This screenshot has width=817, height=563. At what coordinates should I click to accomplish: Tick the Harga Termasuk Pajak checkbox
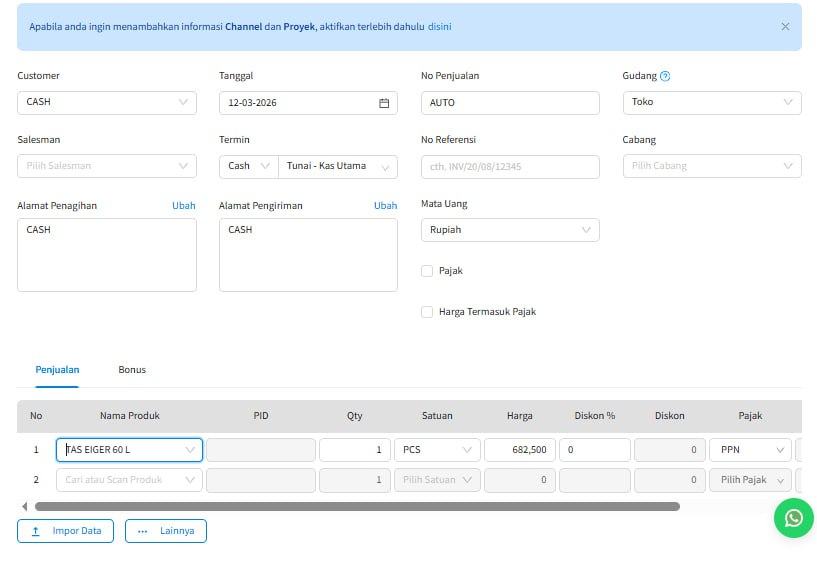point(427,312)
